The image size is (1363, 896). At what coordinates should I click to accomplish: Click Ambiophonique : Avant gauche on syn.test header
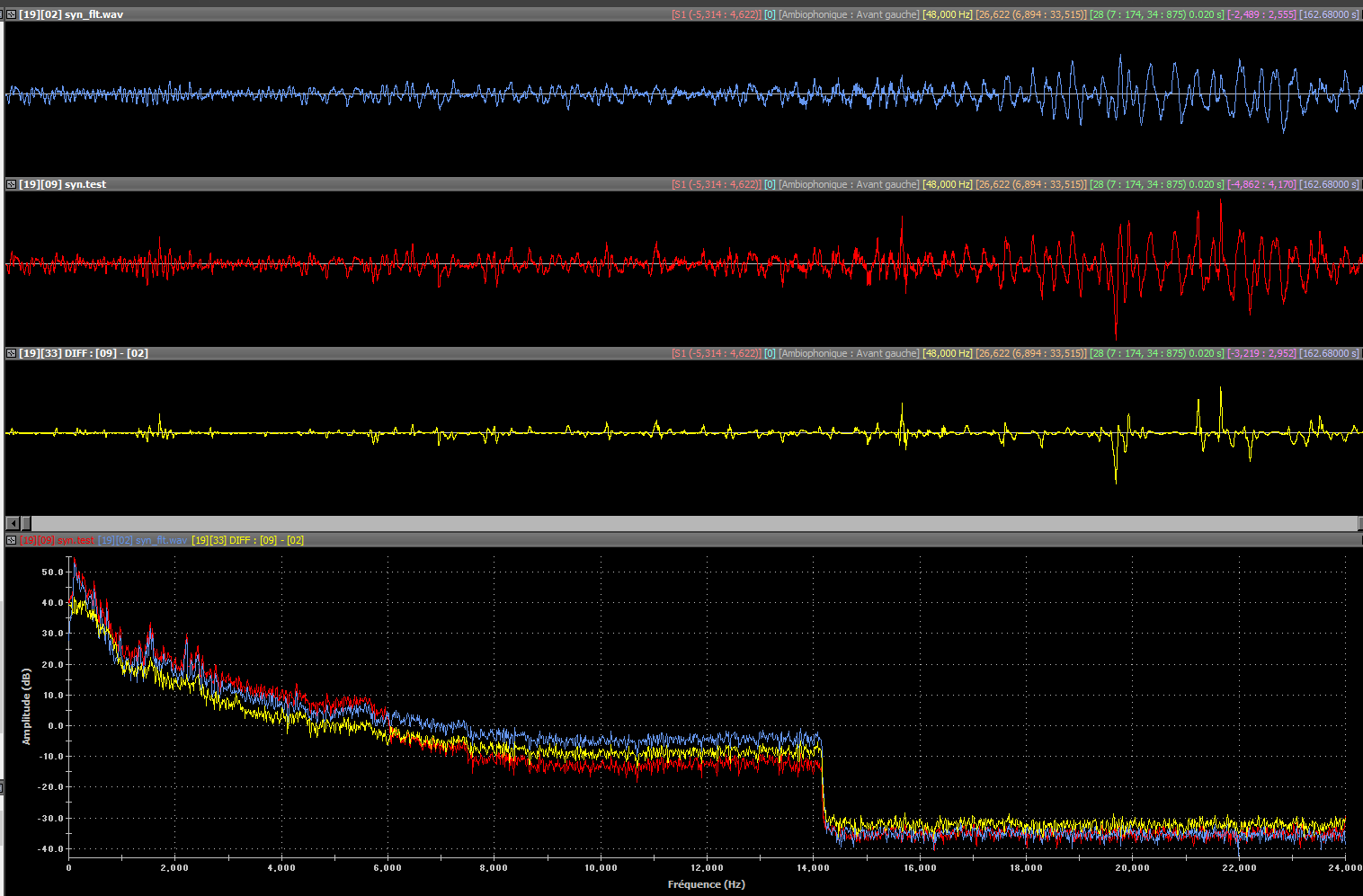click(849, 184)
